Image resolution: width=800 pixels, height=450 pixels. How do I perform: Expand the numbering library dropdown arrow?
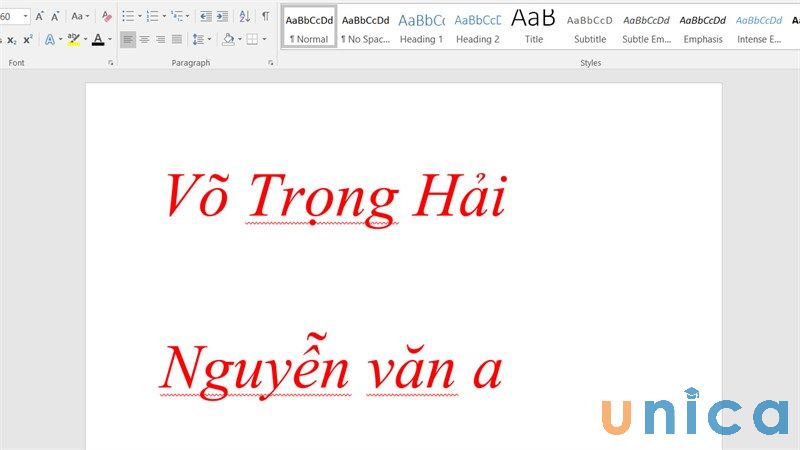click(164, 16)
